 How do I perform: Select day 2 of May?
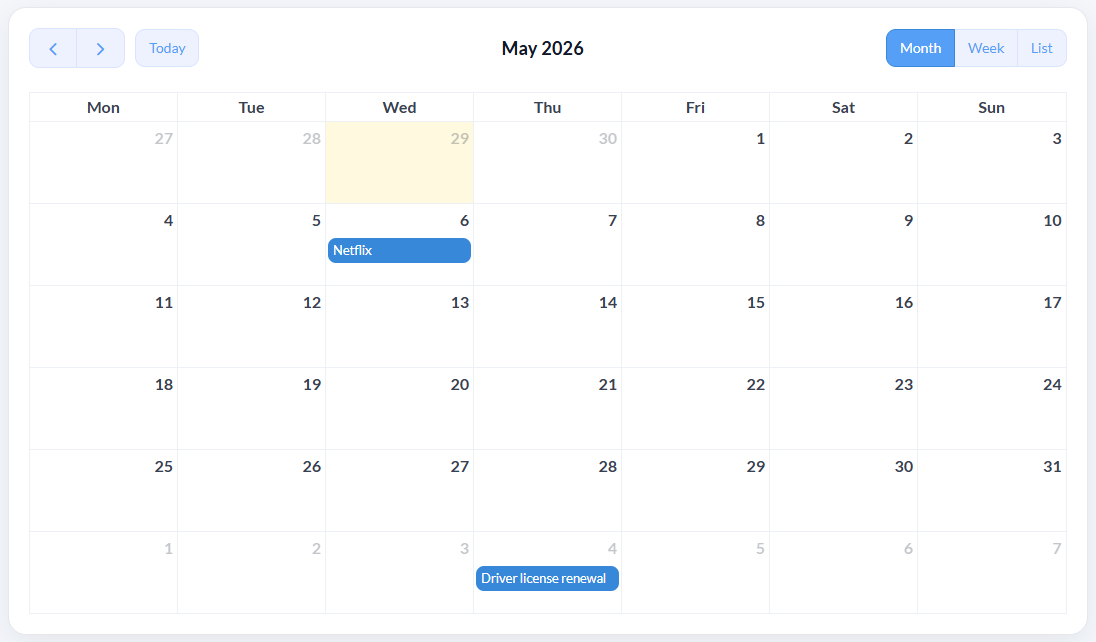point(844,163)
